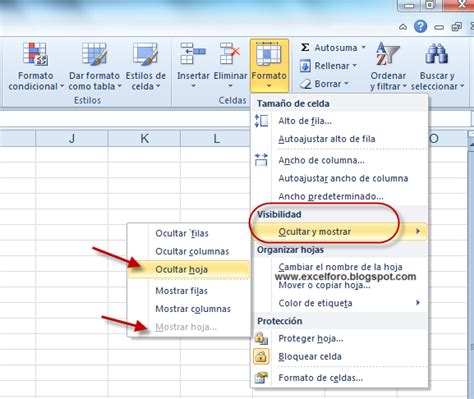
Task: Click the Autosuma sigma icon
Action: 305,47
